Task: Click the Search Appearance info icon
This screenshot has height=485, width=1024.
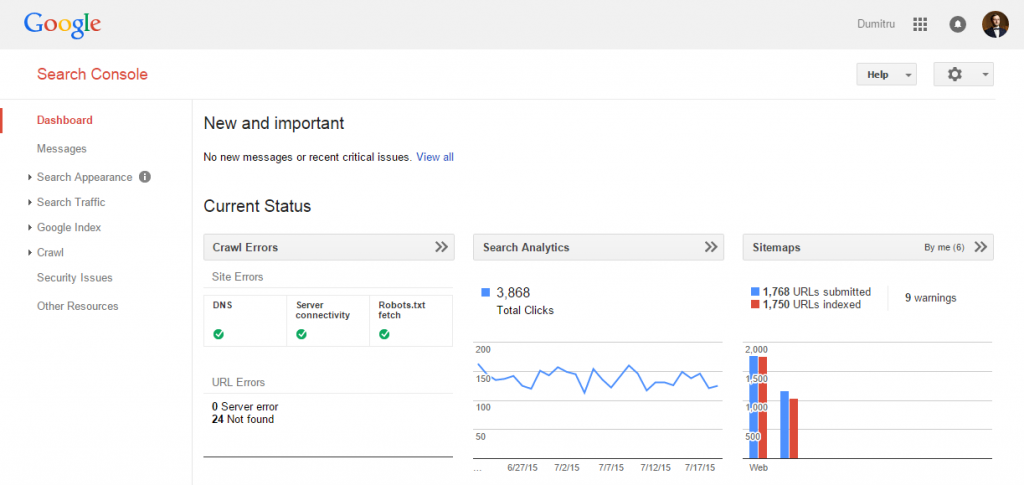Action: pos(145,177)
